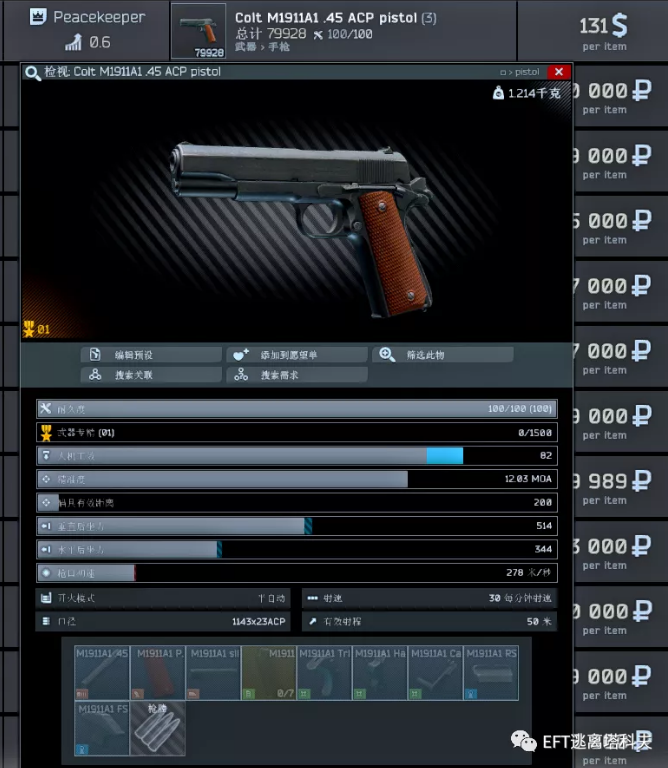
Task: Click the 武器 > 手枪 category breadcrumb
Action: coord(262,47)
